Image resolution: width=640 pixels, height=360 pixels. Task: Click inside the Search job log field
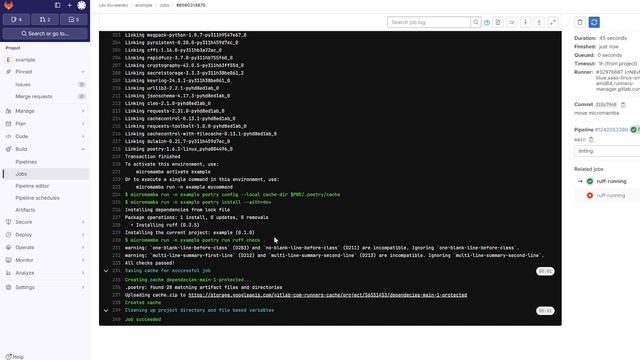429,22
